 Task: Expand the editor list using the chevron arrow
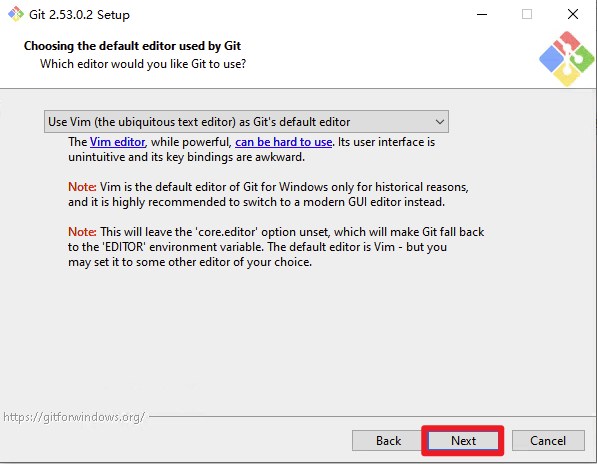pos(440,122)
